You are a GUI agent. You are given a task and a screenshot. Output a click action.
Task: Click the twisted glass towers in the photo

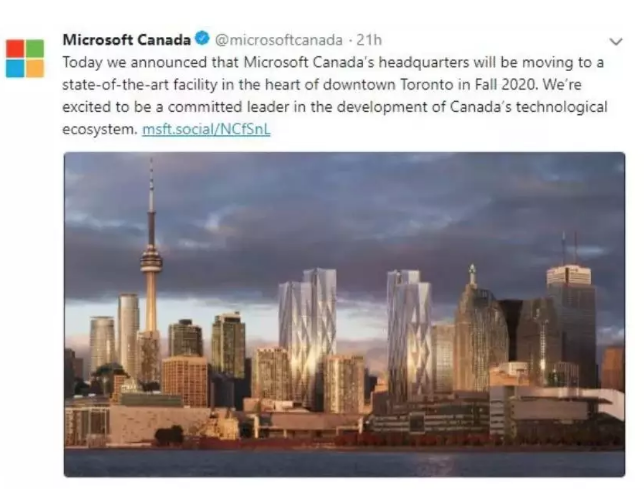click(x=308, y=330)
